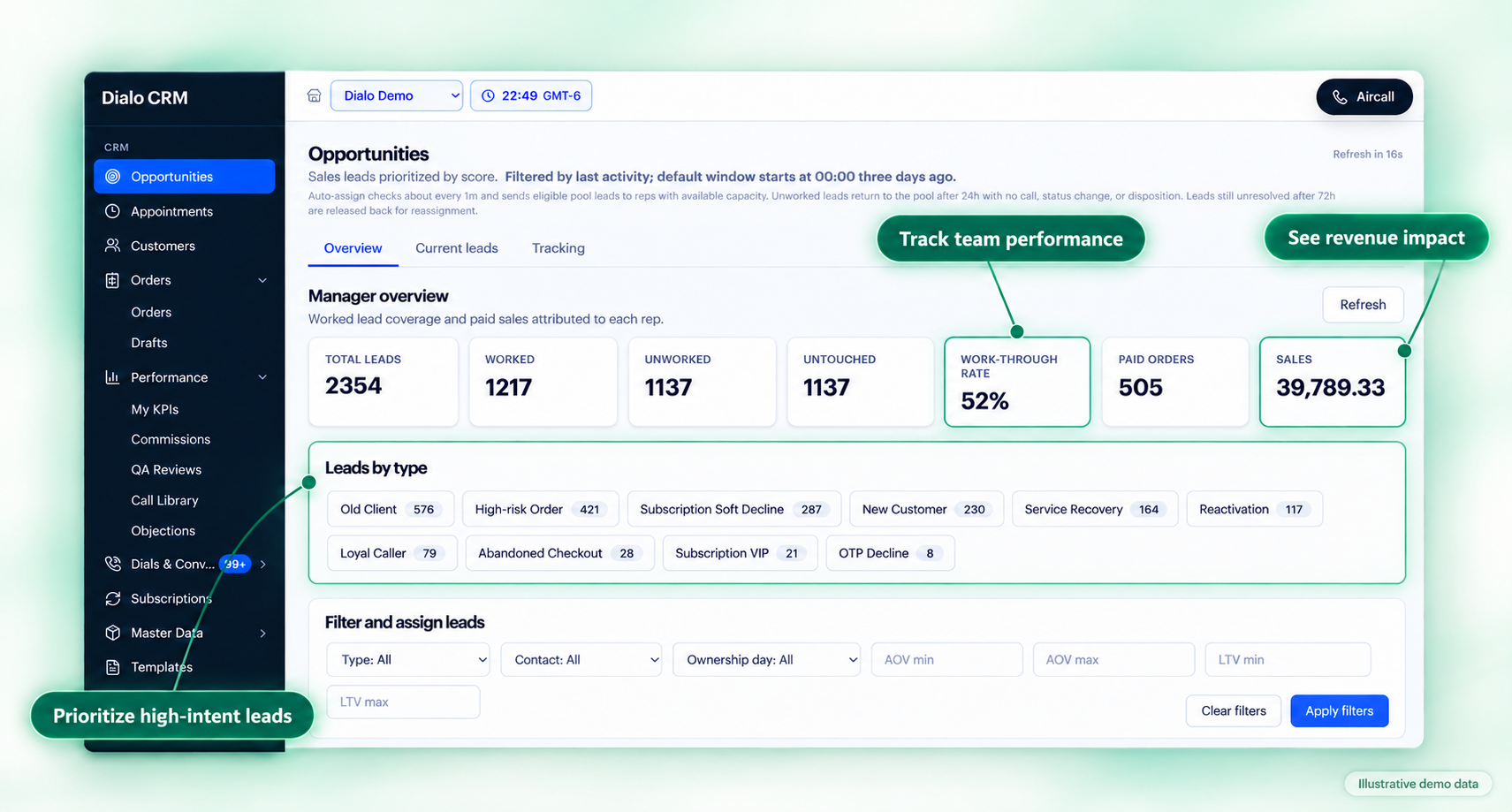
Task: Click the 99+ badge on Dials & Conv
Action: pos(235,564)
